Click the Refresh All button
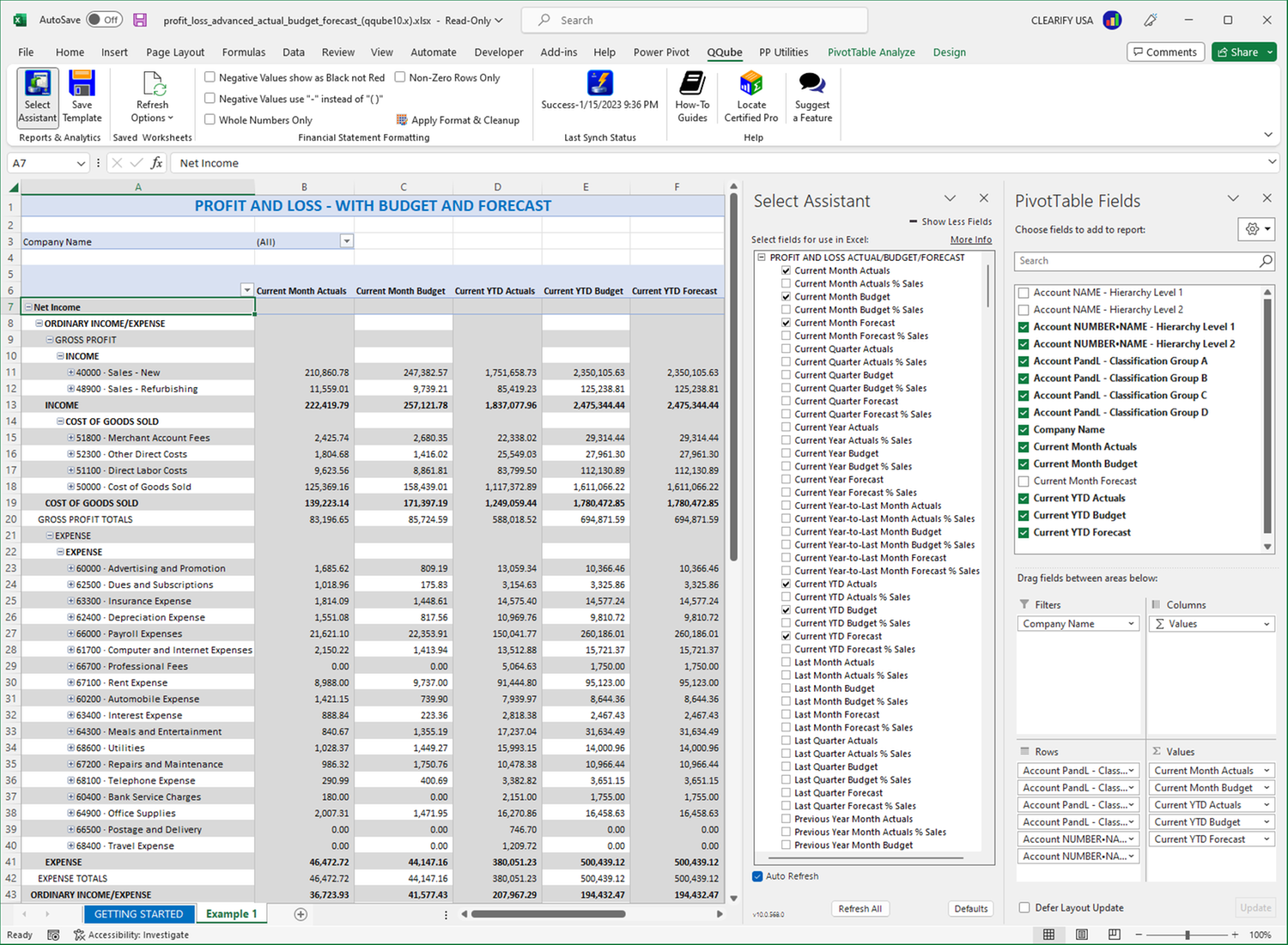Viewport: 1288px width, 945px height. pyautogui.click(x=860, y=909)
